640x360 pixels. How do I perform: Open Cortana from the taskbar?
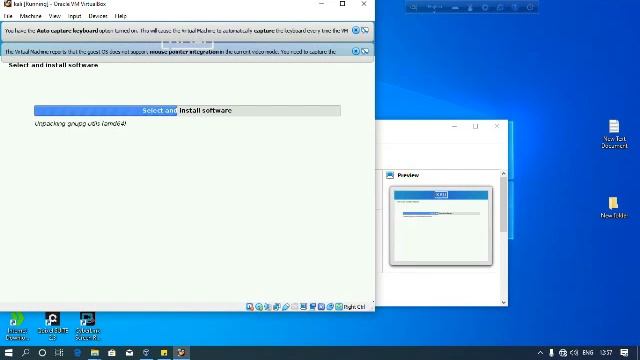[42, 353]
